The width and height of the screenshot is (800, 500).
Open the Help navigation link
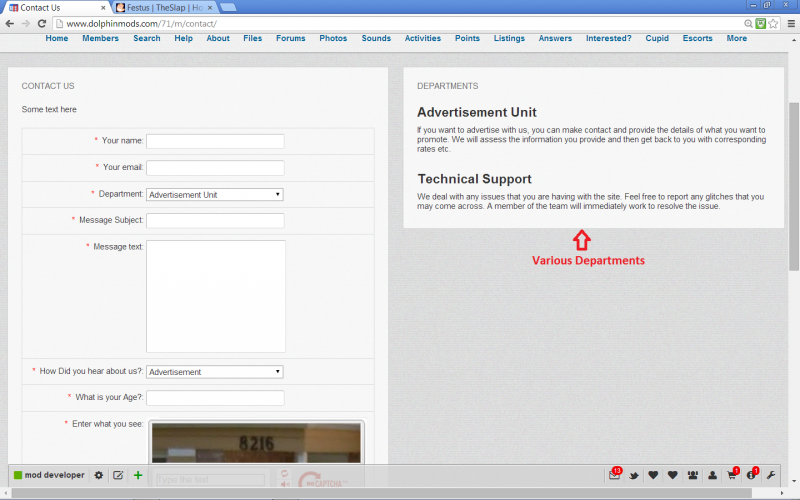(184, 38)
